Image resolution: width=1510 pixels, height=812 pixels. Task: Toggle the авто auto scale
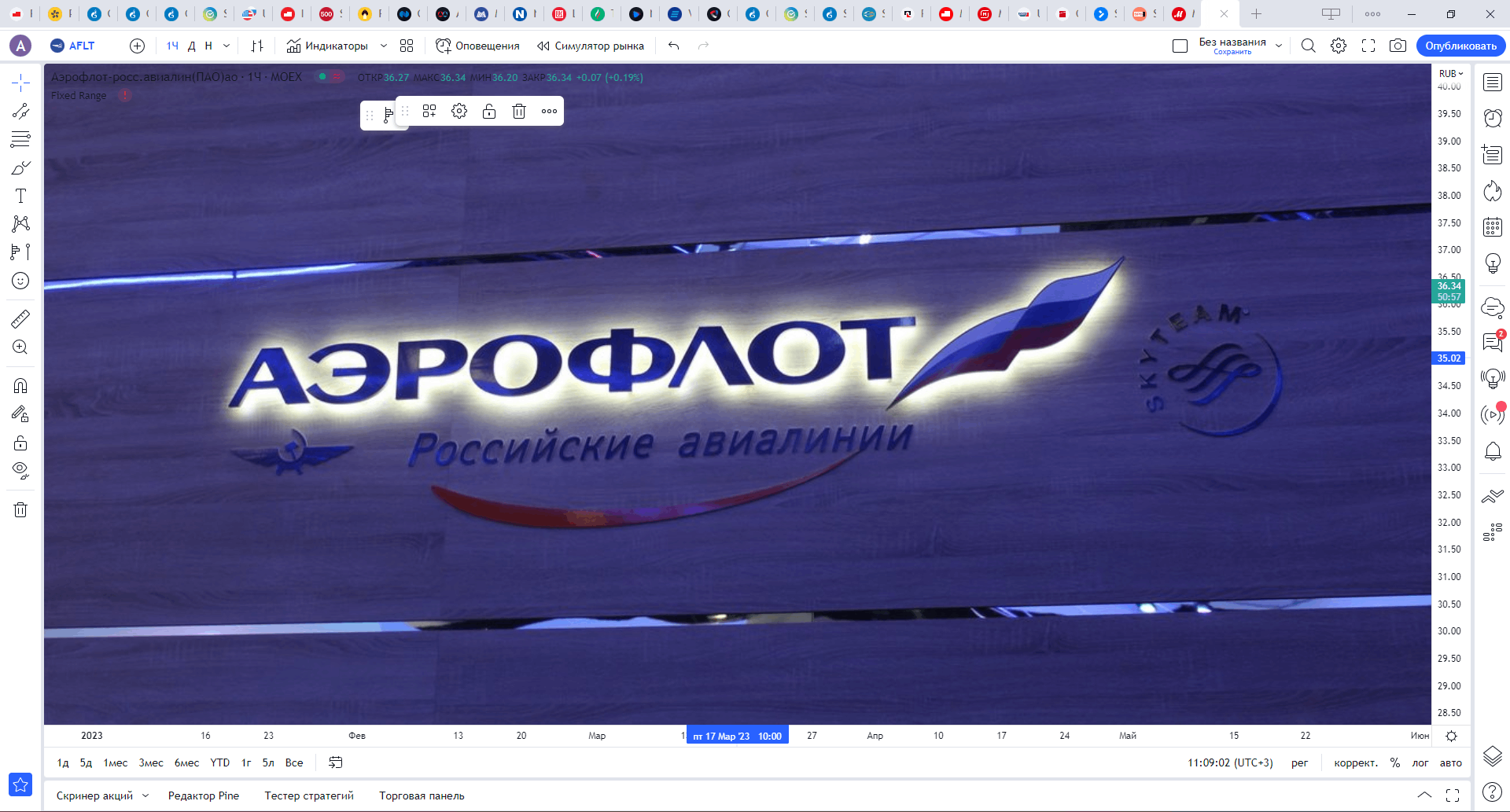[x=1451, y=762]
